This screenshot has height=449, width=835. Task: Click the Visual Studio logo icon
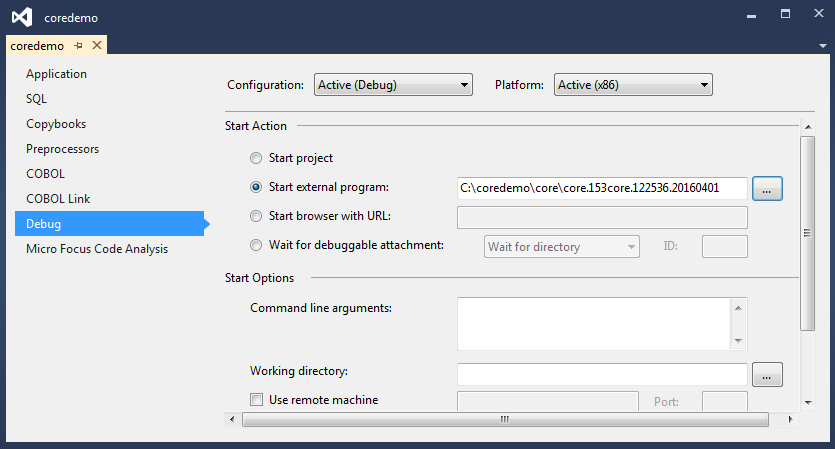[22, 17]
